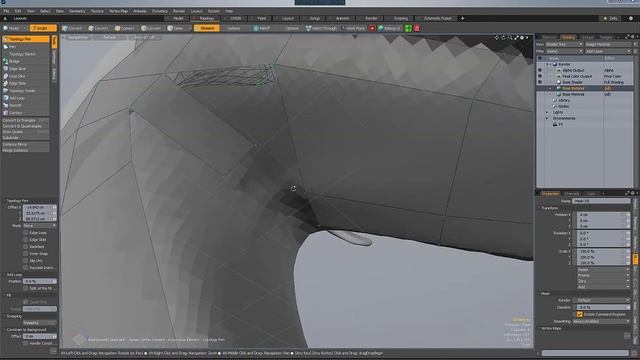Click the viewport zoom magnifier icon

point(510,38)
